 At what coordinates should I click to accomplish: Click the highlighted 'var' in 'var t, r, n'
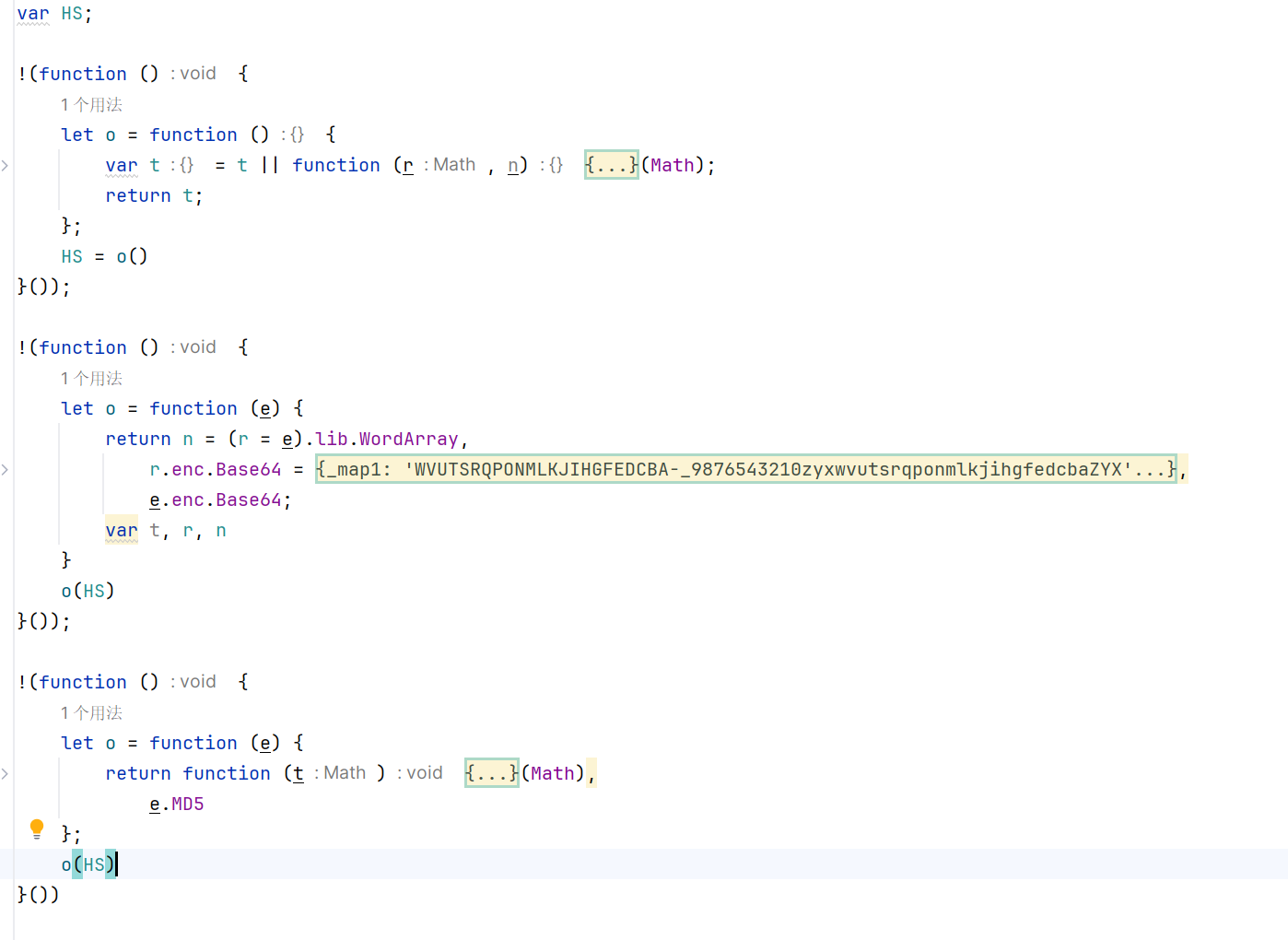coord(122,530)
